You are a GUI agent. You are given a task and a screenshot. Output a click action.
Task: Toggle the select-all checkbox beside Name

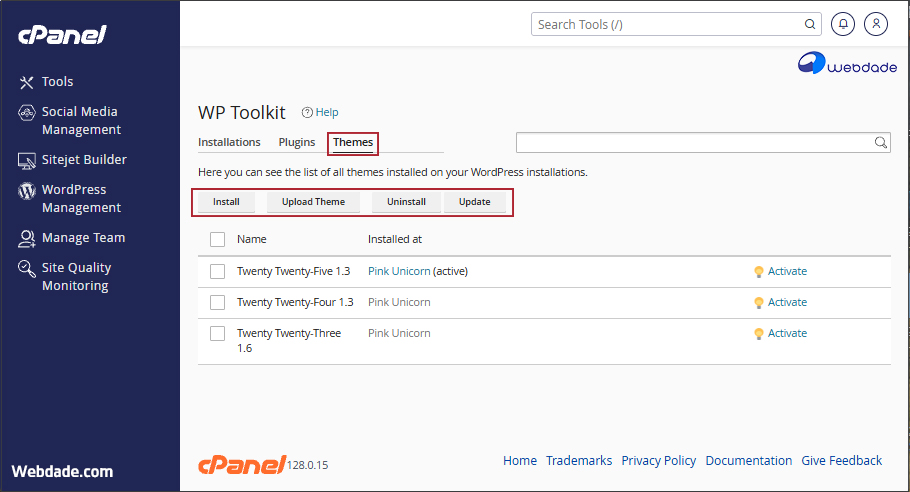(x=217, y=239)
